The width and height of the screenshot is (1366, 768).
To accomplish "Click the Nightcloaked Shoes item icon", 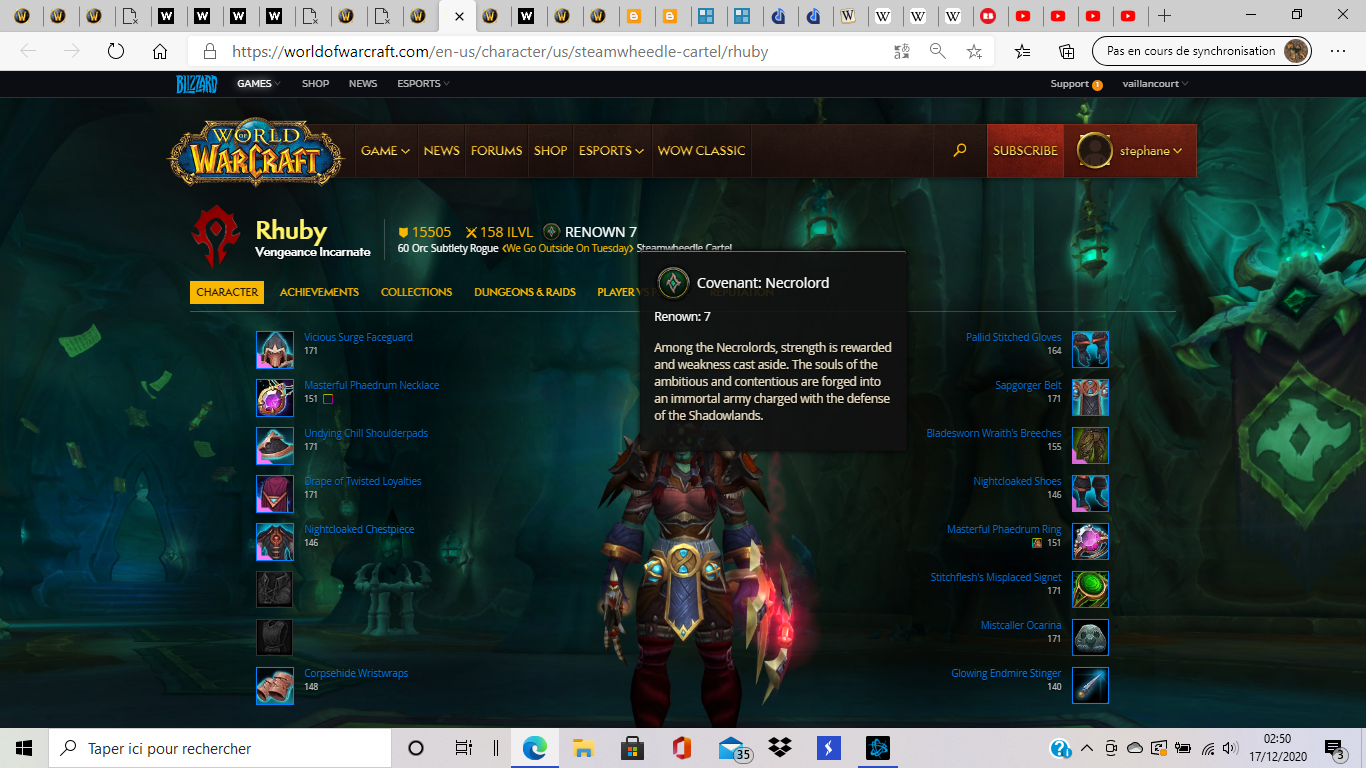I will [x=1090, y=494].
